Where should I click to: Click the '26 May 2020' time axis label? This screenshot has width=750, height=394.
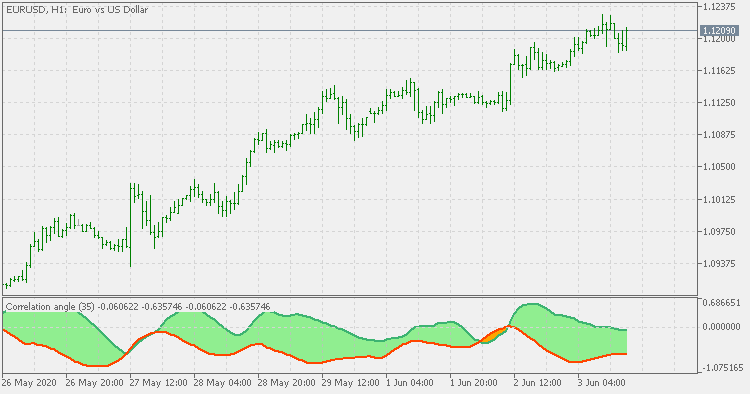[29, 383]
